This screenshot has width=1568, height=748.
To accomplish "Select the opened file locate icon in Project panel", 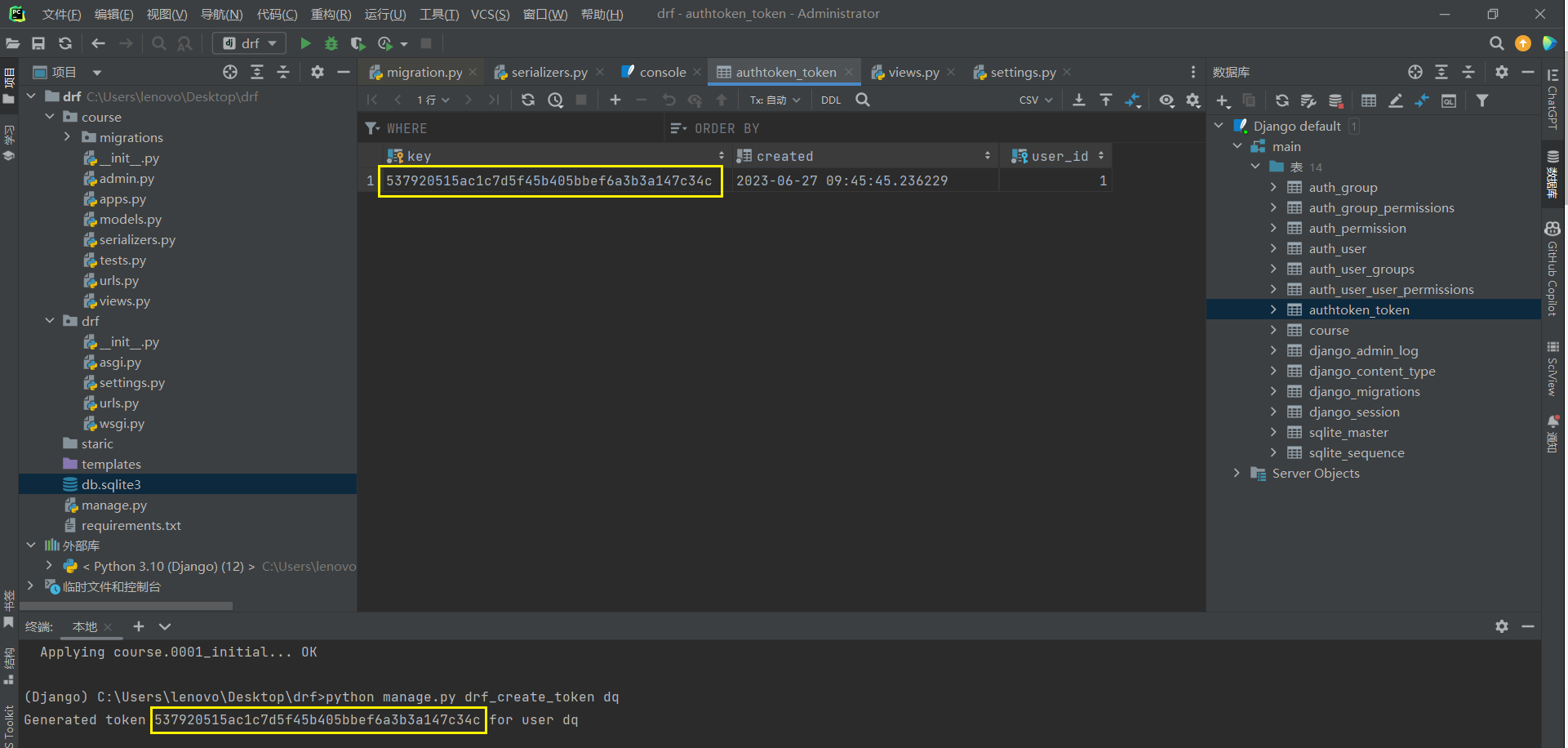I will [x=230, y=72].
